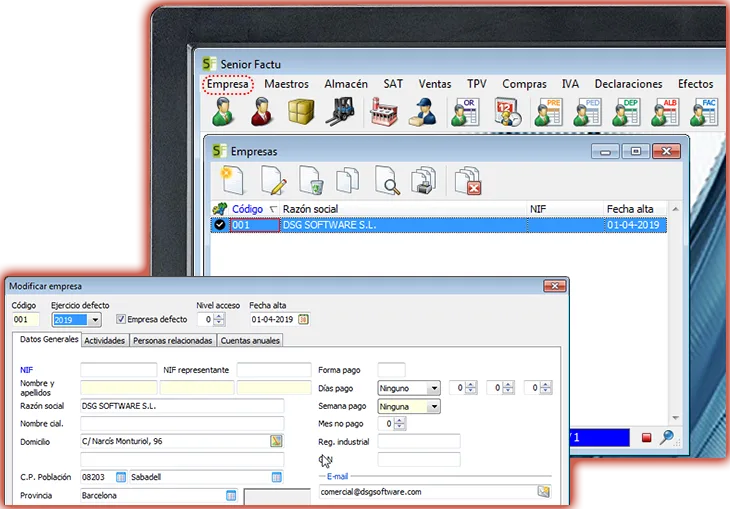Open lookup icon beside Sabadell field
Image resolution: width=730 pixels, height=509 pixels.
pos(277,477)
